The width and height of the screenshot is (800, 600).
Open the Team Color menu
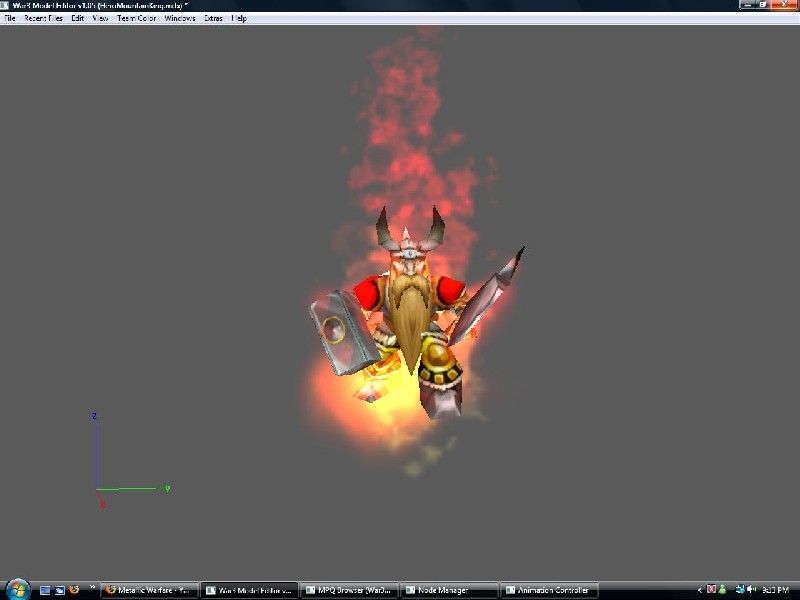click(x=137, y=18)
